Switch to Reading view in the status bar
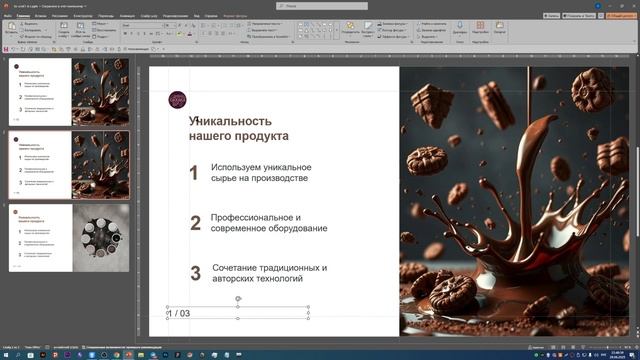This screenshot has width=640, height=360. (x=573, y=347)
